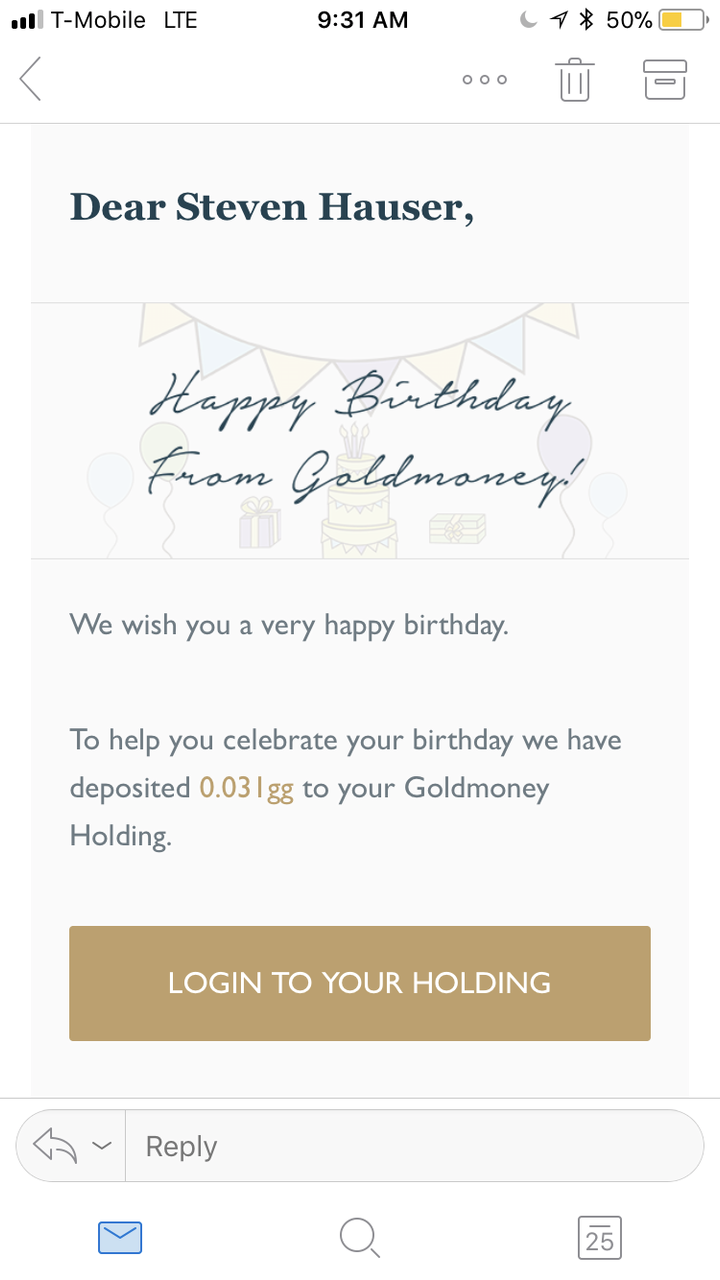
Task: Open the Calendar tab showing 25
Action: pyautogui.click(x=600, y=1238)
